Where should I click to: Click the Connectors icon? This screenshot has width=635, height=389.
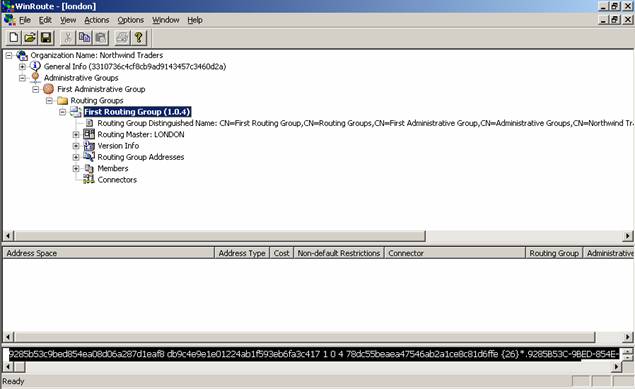coord(89,179)
